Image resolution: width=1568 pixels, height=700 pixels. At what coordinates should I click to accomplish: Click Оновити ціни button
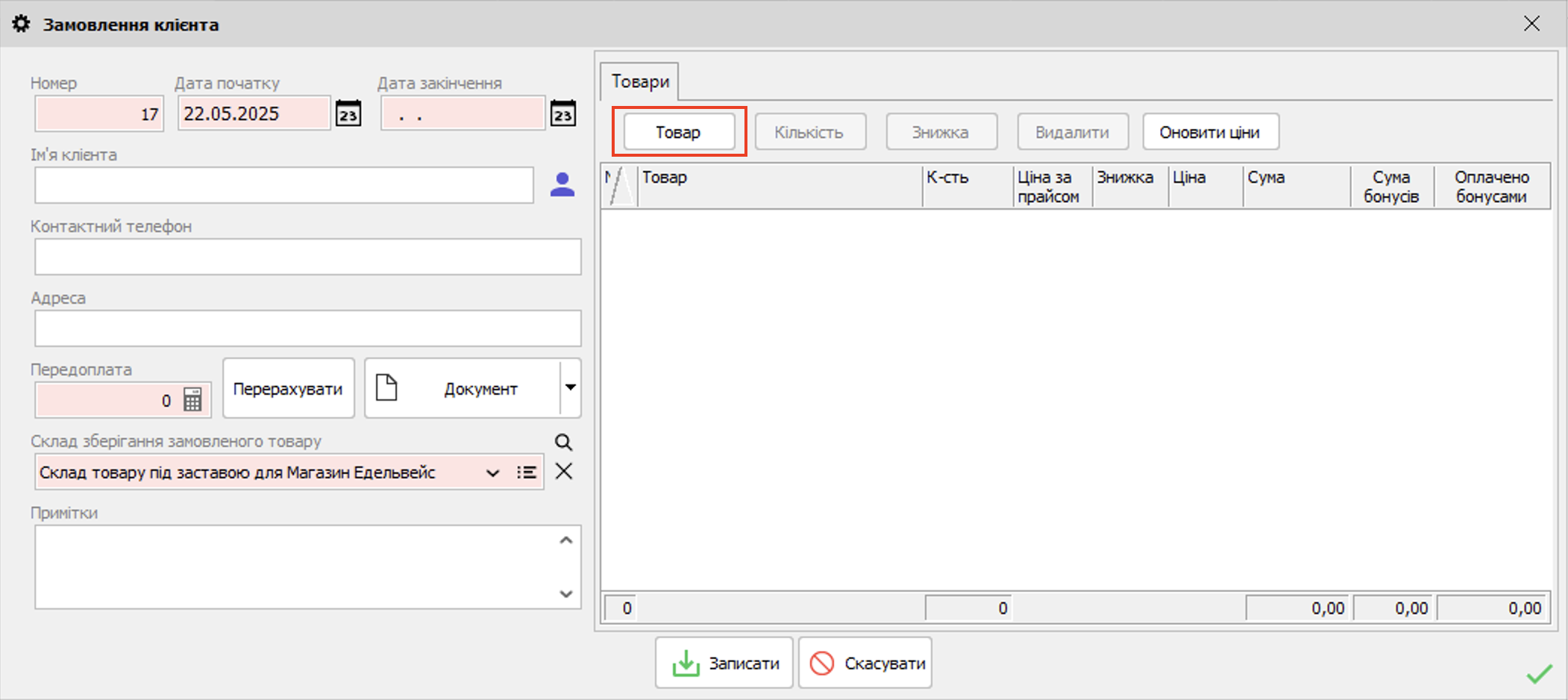1210,132
